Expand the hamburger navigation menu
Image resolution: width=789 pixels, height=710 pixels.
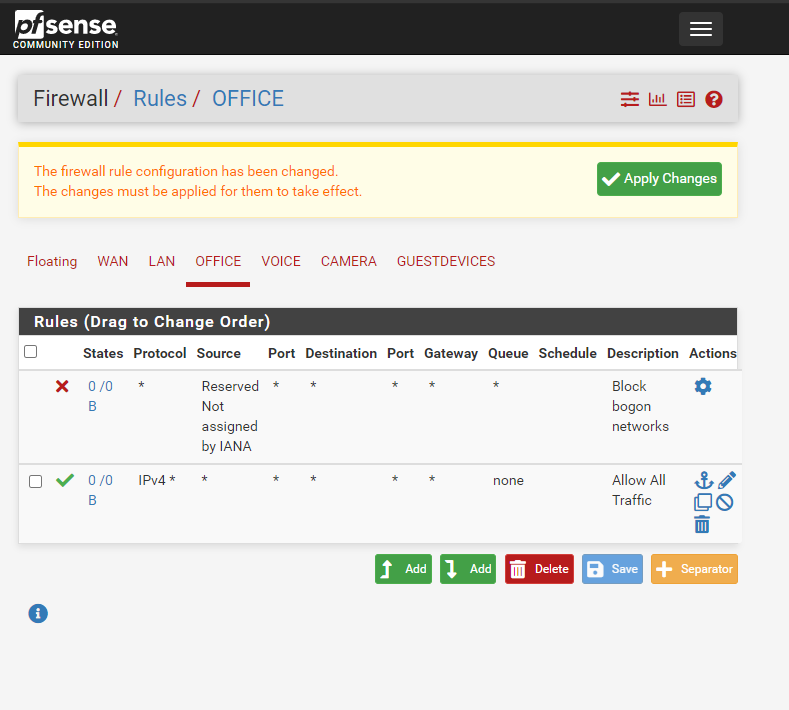pos(700,29)
